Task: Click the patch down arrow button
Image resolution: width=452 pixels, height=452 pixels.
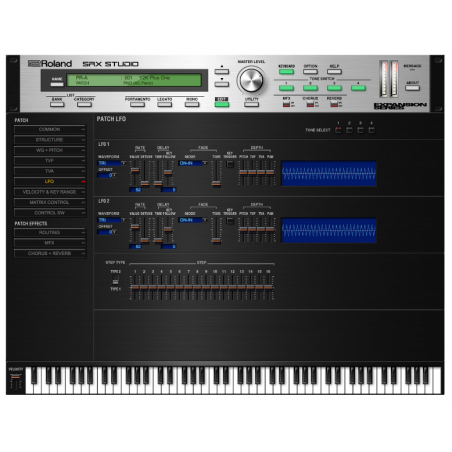Action: pyautogui.click(x=221, y=84)
